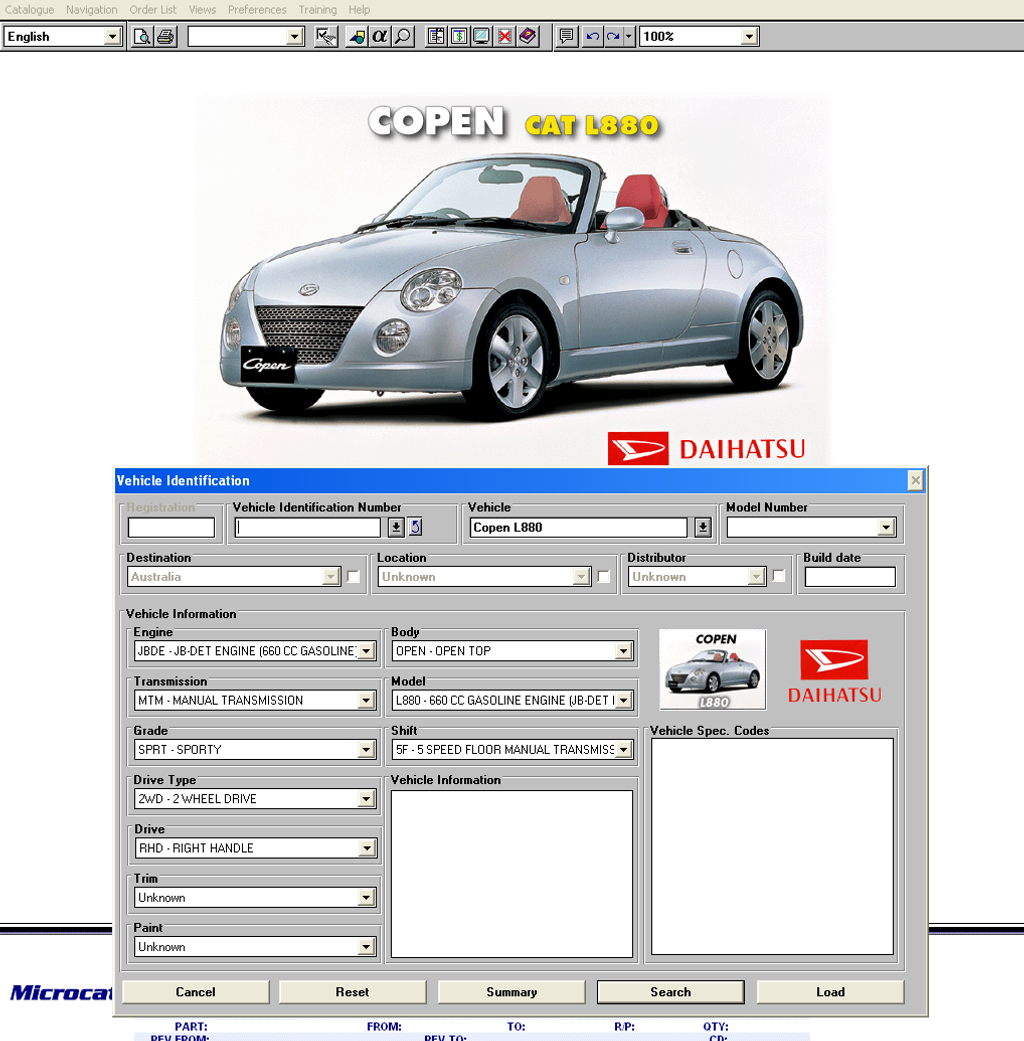
Task: Click the alpha symbol toolbar icon
Action: coord(379,37)
